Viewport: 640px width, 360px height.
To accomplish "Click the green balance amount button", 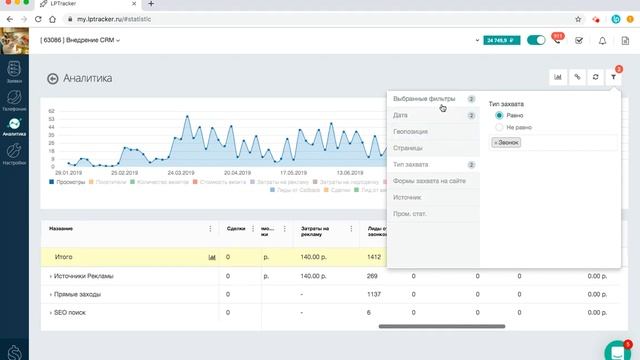I will (502, 40).
